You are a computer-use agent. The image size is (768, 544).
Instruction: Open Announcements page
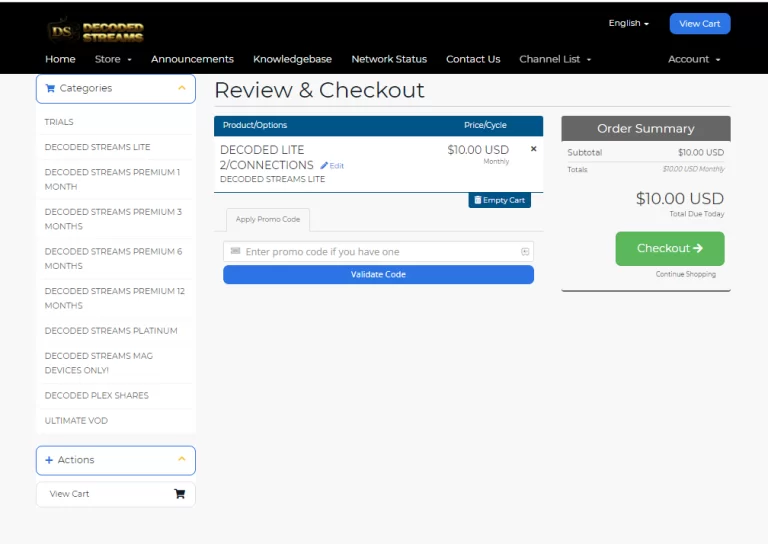click(x=192, y=59)
